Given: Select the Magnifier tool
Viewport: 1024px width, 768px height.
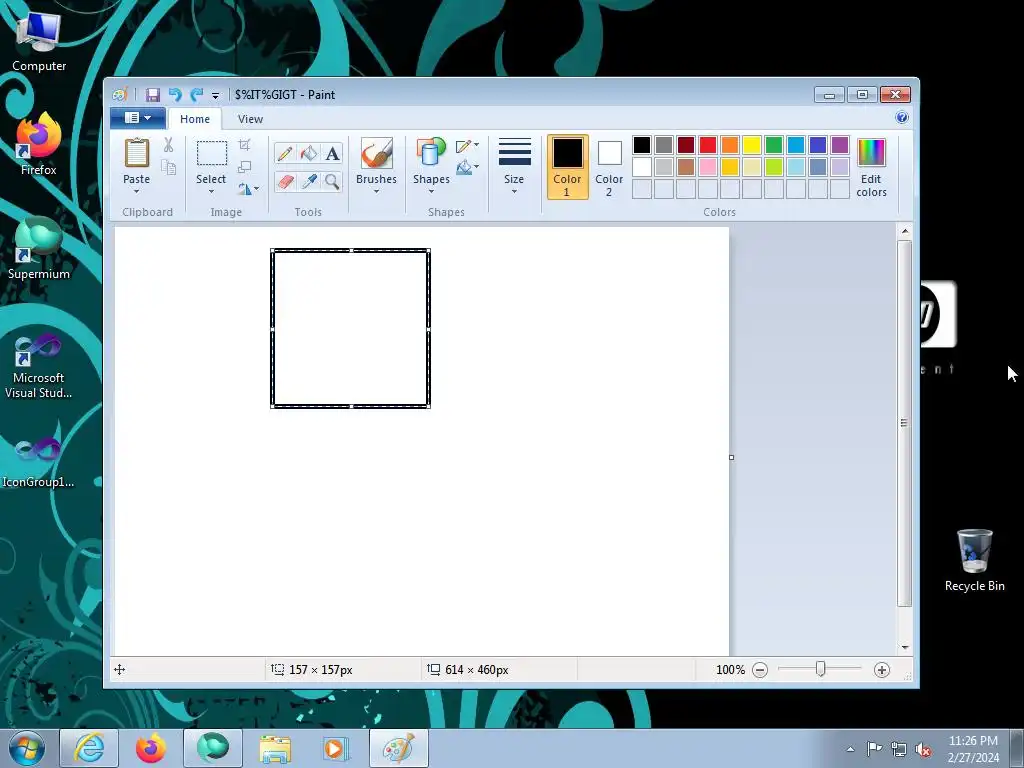Looking at the screenshot, I should (332, 181).
